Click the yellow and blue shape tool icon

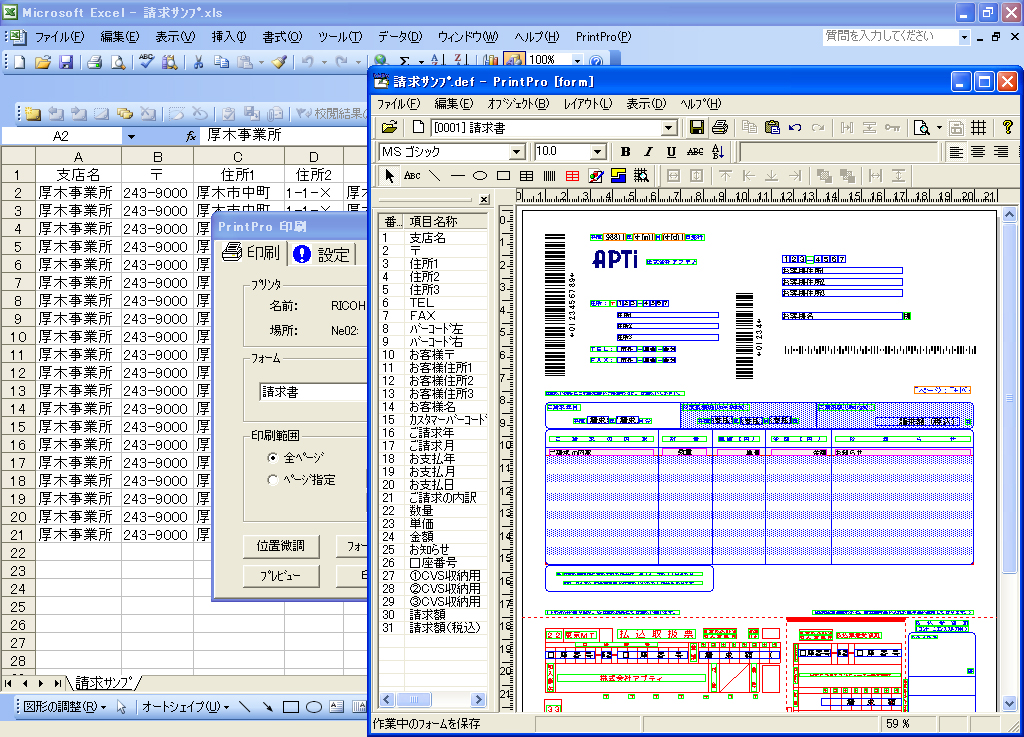618,176
